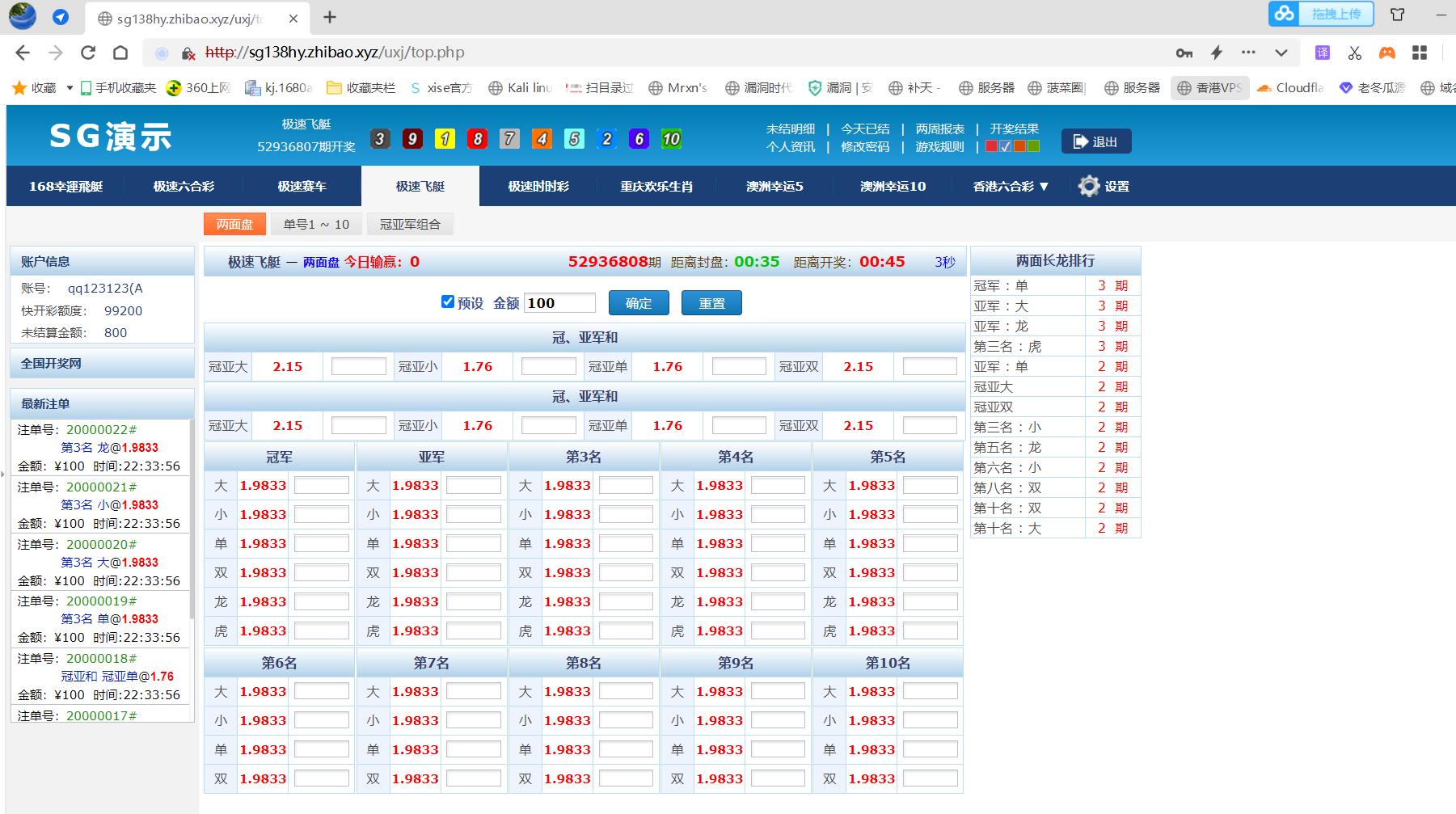Image resolution: width=1456 pixels, height=814 pixels.
Task: Select the scissors screenshot icon
Action: click(x=1353, y=52)
